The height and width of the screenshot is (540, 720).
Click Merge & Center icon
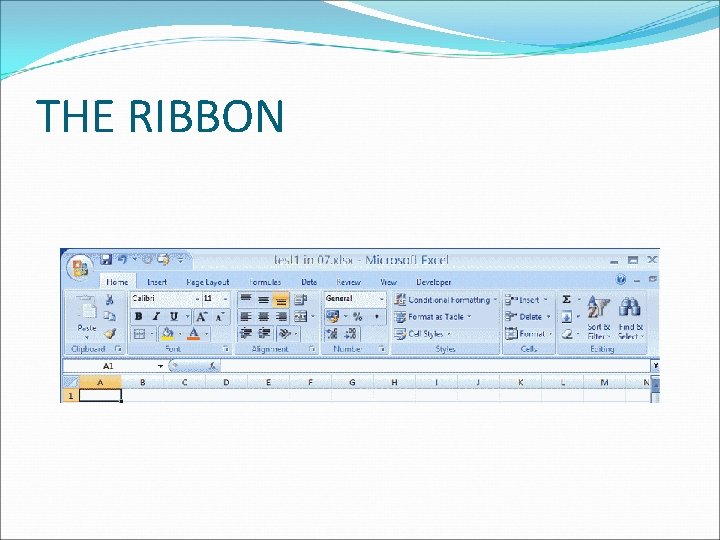pos(300,316)
